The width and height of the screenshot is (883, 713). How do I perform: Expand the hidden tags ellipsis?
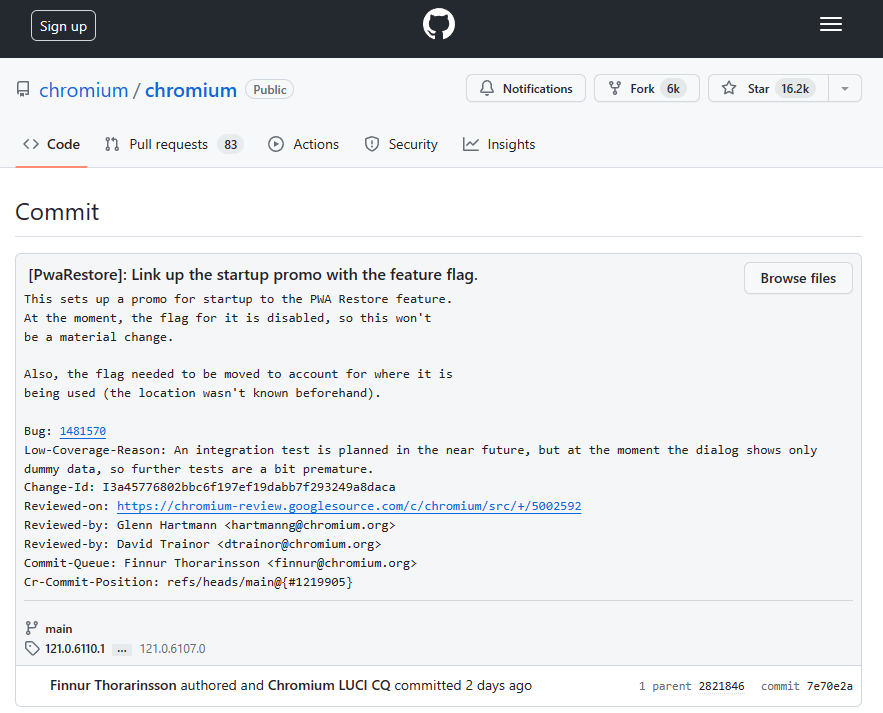point(123,649)
